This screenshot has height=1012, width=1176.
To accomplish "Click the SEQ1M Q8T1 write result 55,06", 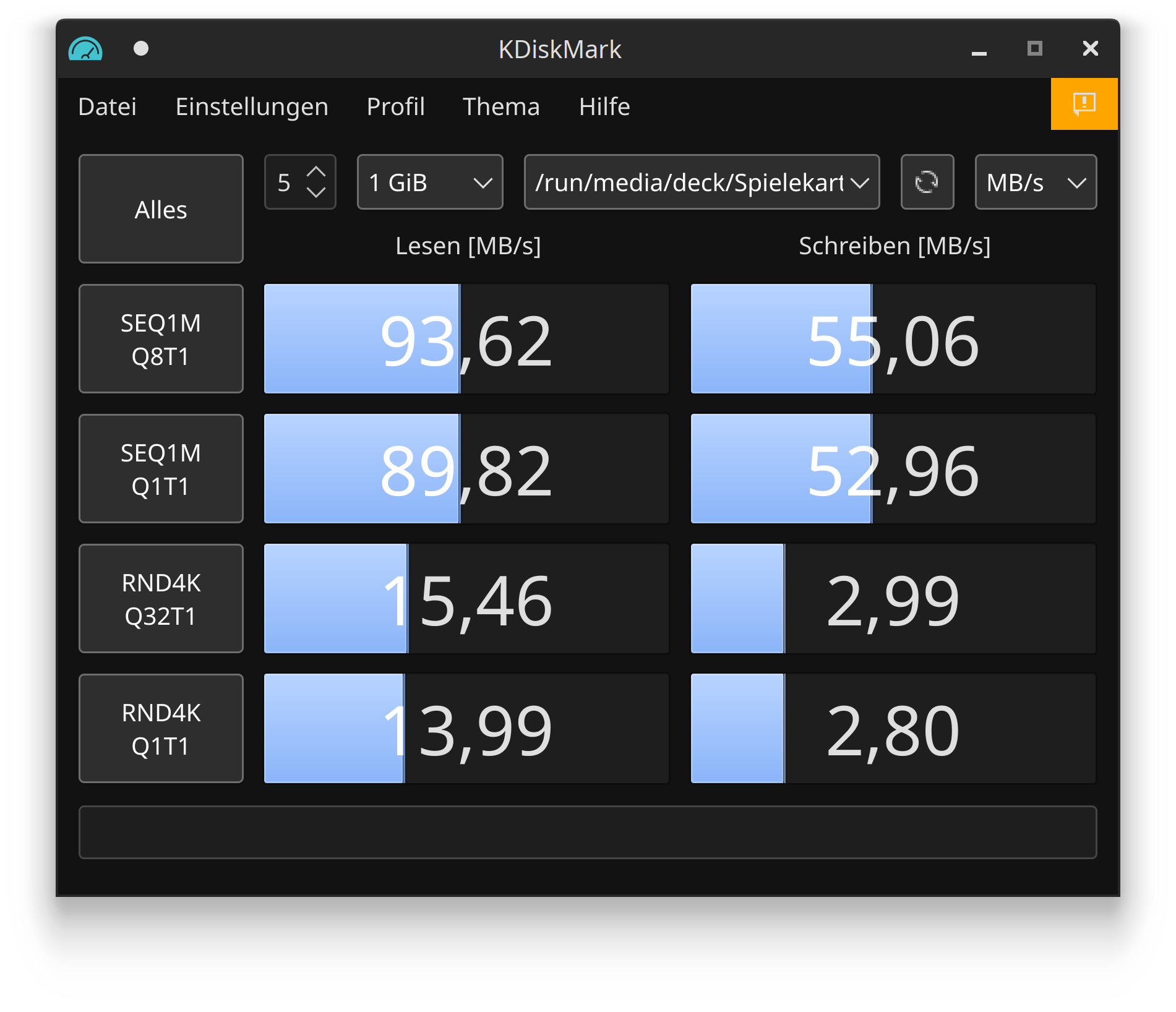I will click(x=893, y=339).
